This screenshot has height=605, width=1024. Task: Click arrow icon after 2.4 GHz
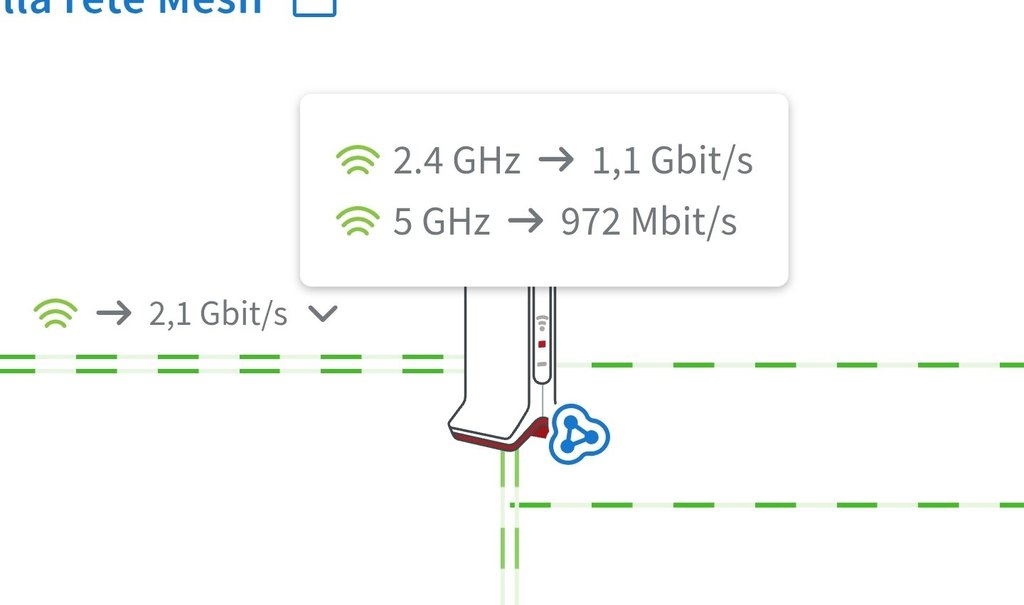tap(556, 160)
